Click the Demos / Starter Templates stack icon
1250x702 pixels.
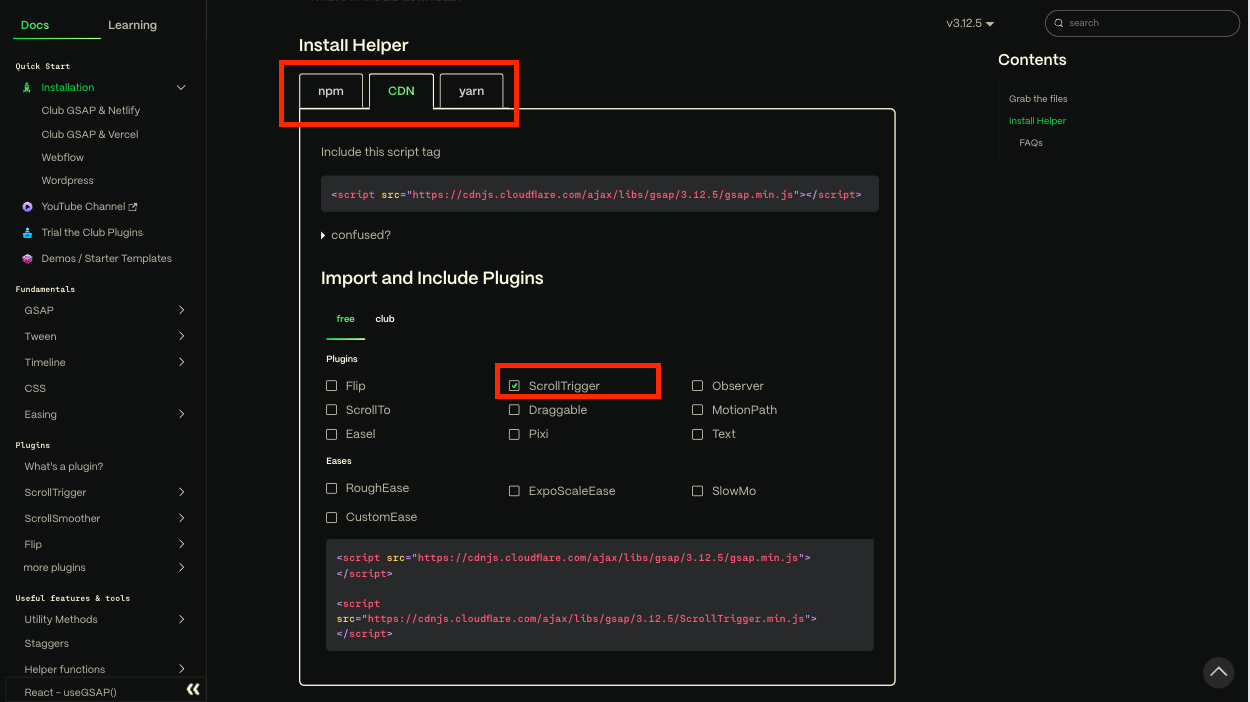pos(27,259)
